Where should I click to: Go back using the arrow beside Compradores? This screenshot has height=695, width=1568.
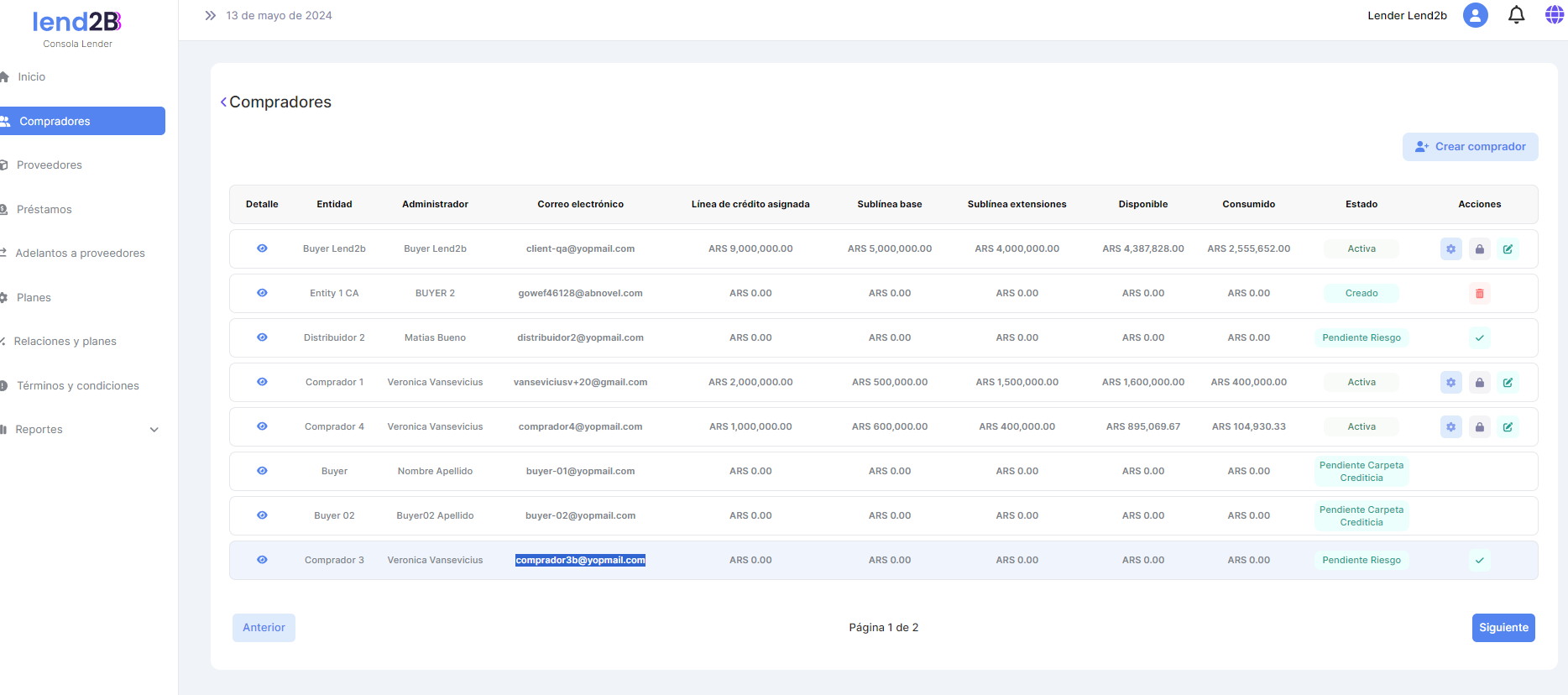coord(223,102)
